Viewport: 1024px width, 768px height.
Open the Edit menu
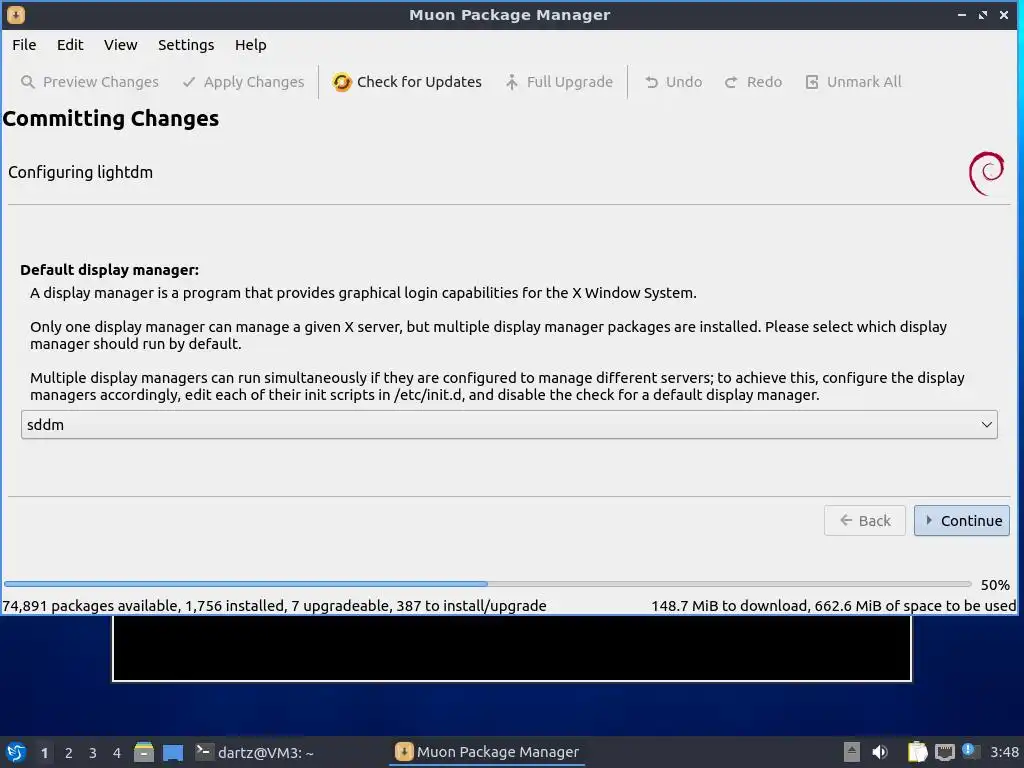pyautogui.click(x=70, y=45)
